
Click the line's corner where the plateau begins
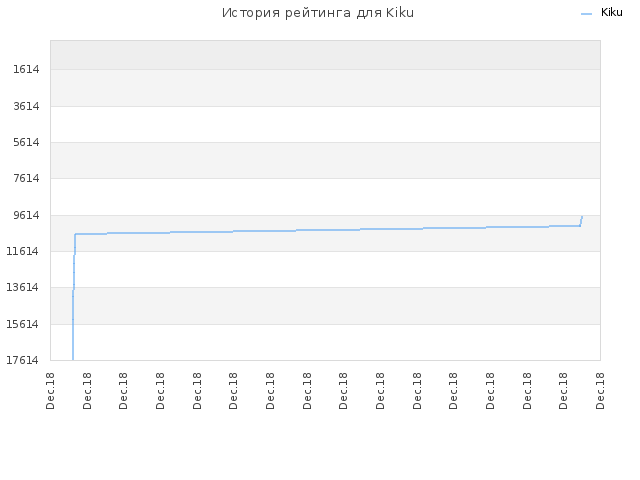pyautogui.click(x=76, y=234)
